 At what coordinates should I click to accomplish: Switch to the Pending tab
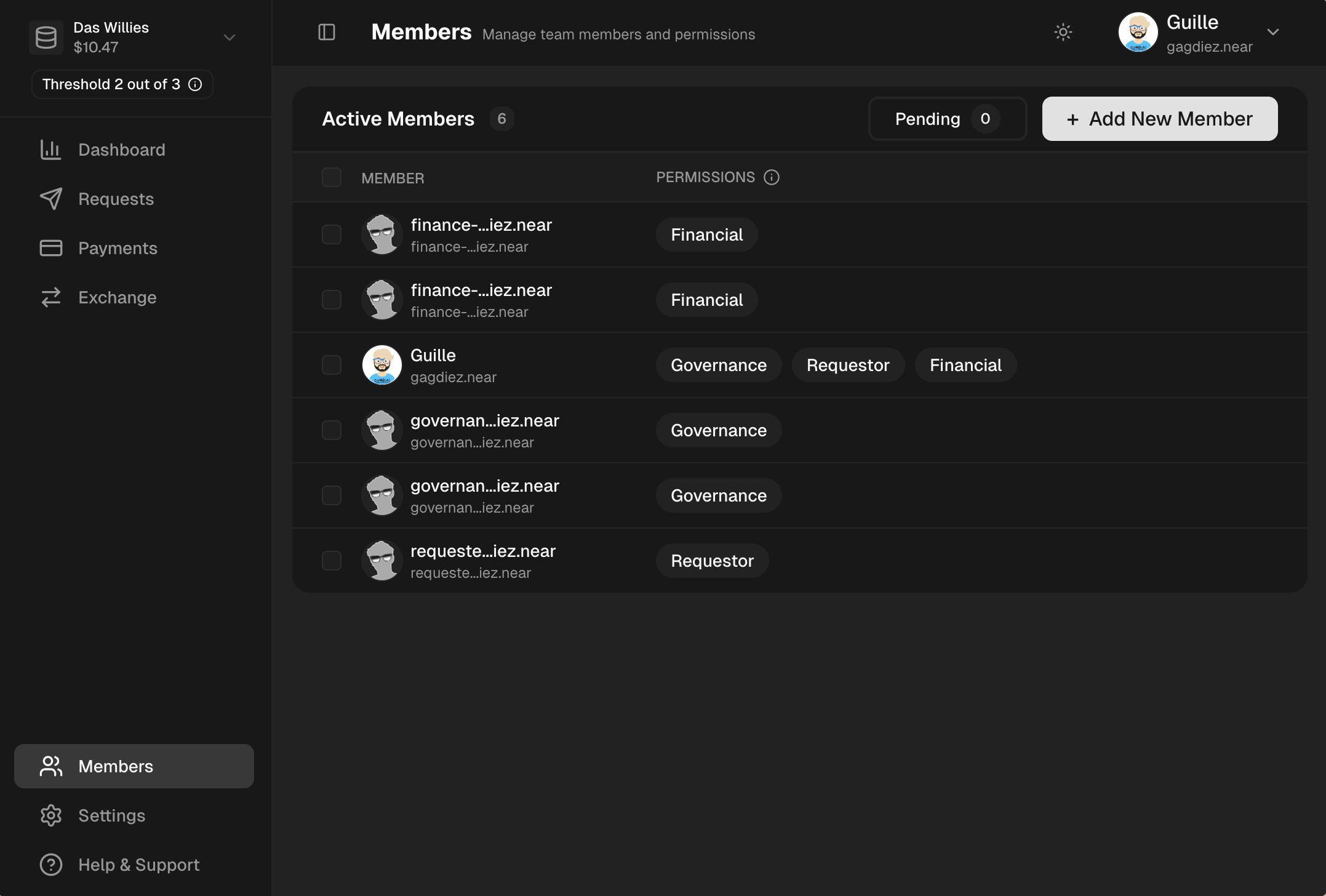tap(946, 119)
